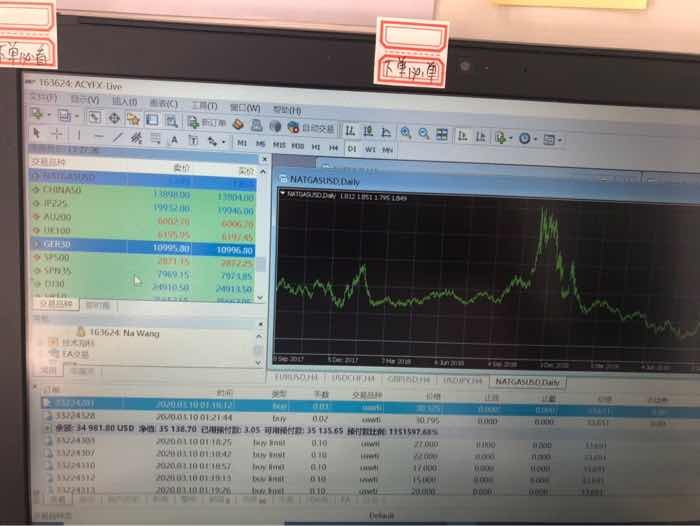Screen dimensions: 700x526
Task: Close the Market Watch panel
Action: tap(264, 159)
